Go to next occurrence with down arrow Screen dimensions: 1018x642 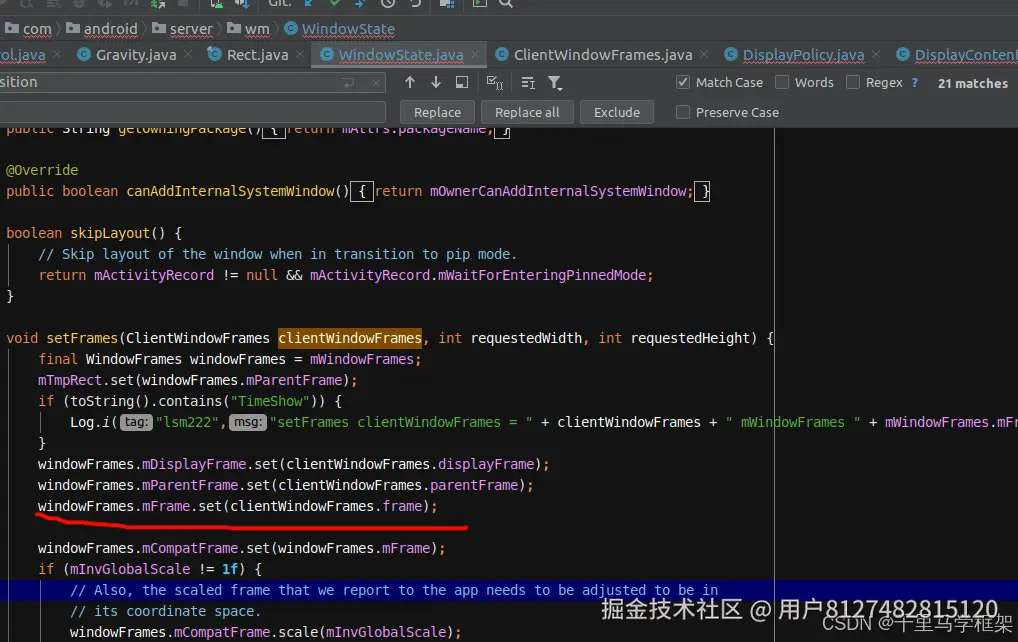(436, 82)
